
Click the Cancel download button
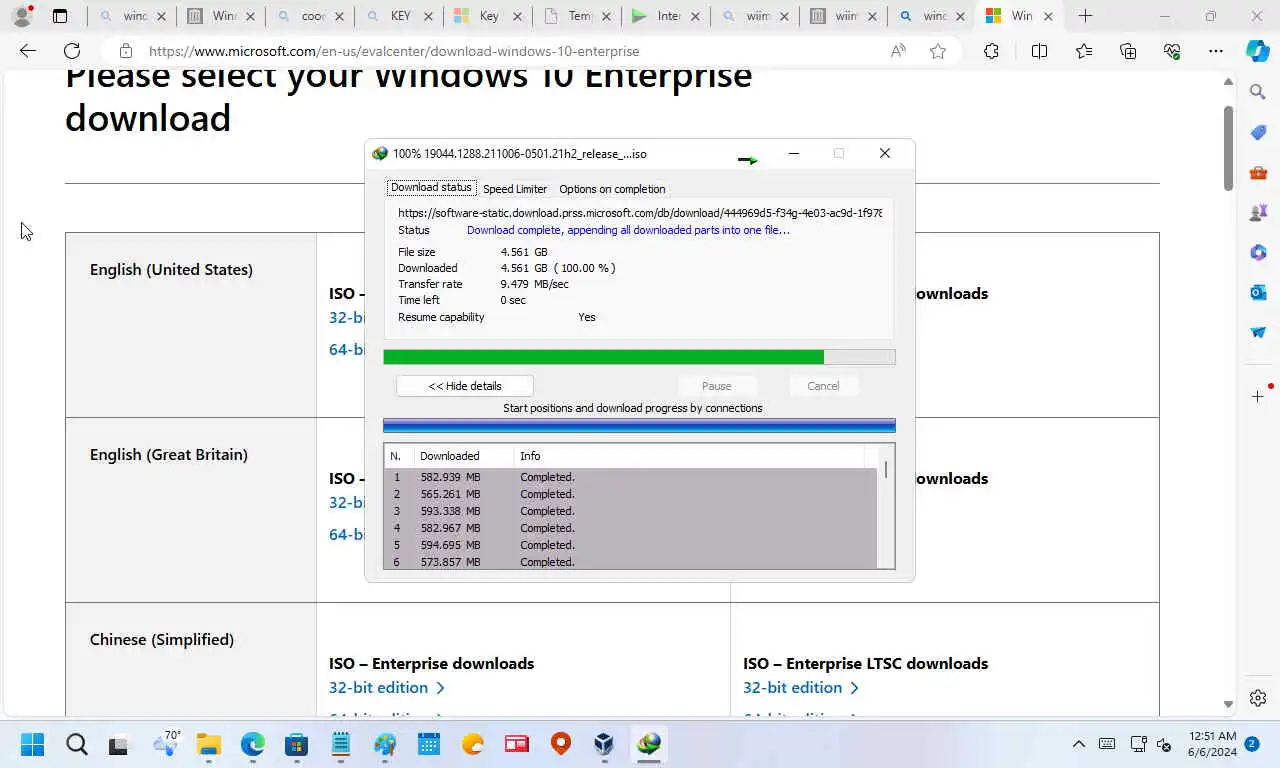pos(823,386)
